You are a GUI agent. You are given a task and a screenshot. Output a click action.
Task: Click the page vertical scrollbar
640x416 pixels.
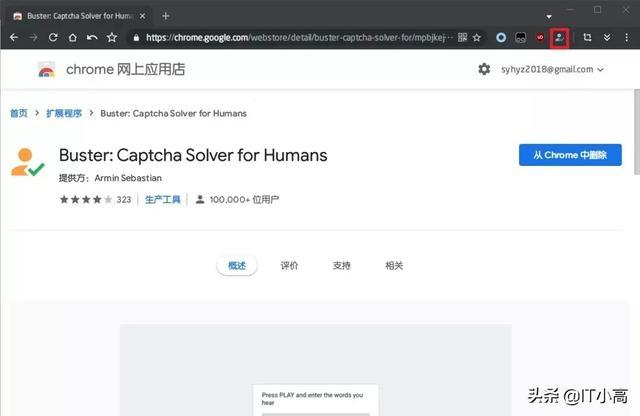click(x=637, y=132)
